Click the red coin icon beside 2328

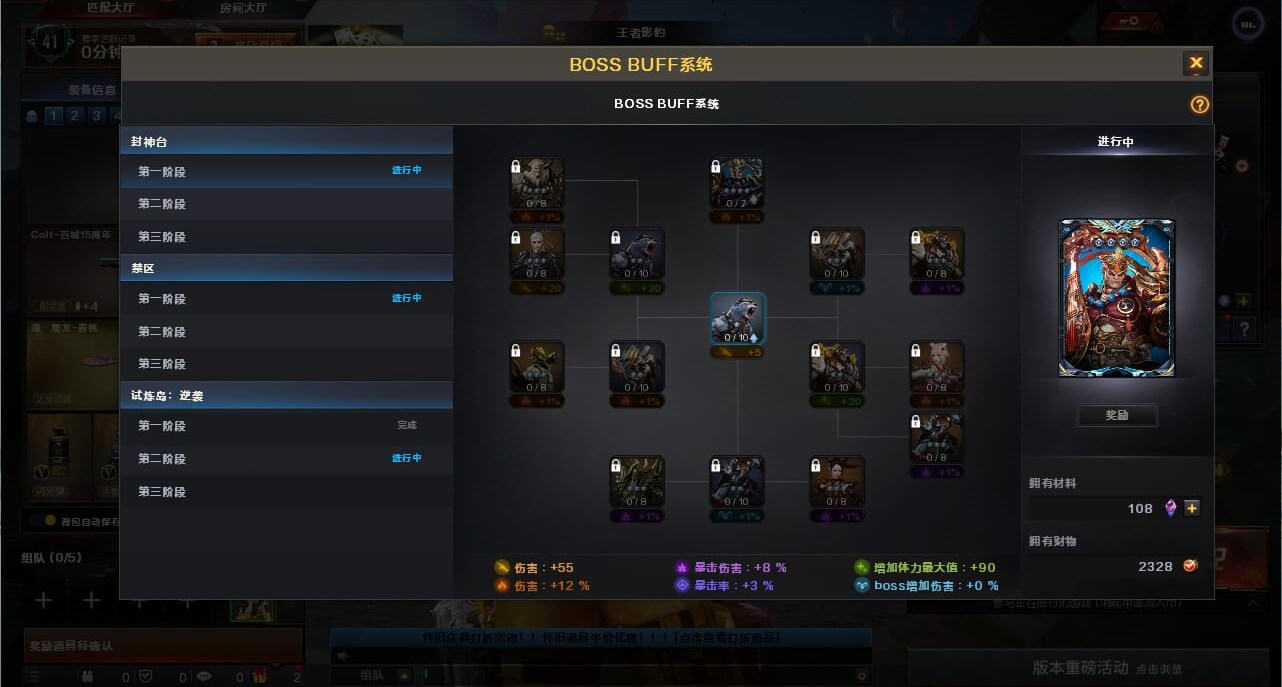pyautogui.click(x=1190, y=566)
